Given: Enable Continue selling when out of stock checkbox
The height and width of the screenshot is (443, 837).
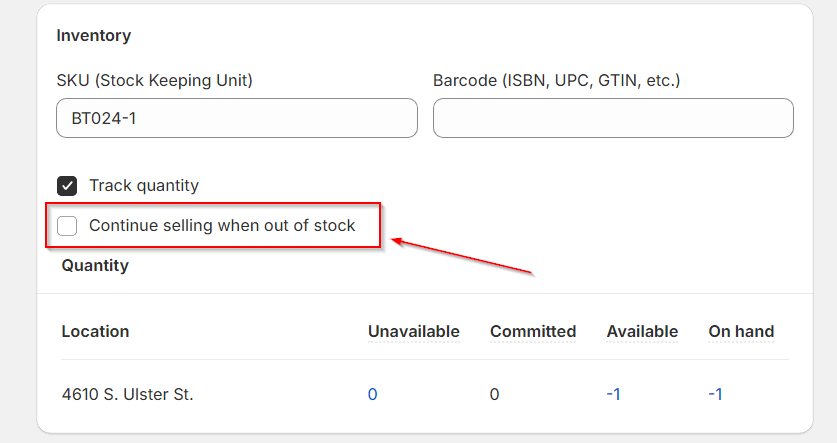Looking at the screenshot, I should click(x=67, y=226).
